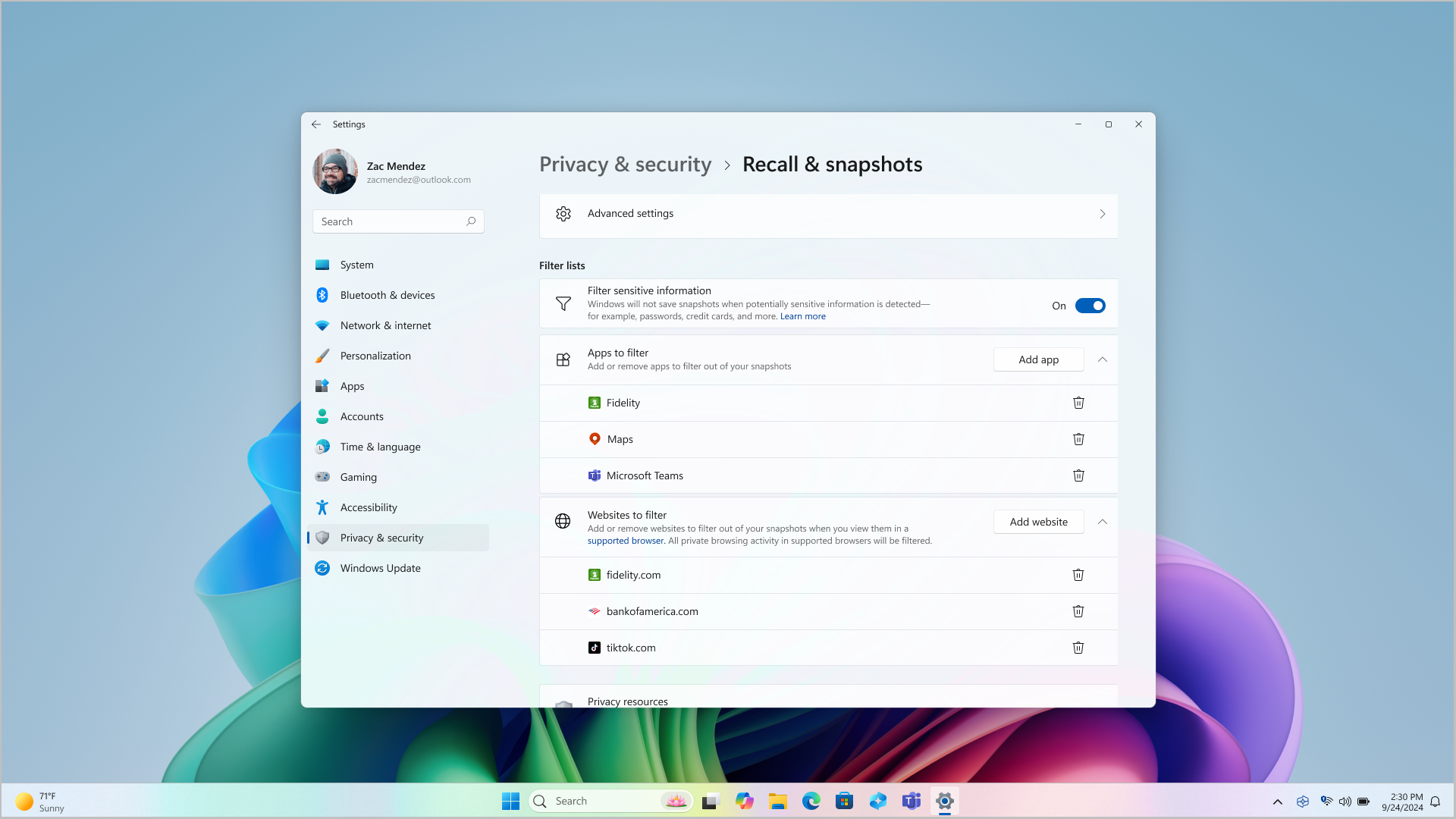Viewport: 1456px width, 819px height.
Task: Click Add website button for filtering
Action: (1038, 521)
